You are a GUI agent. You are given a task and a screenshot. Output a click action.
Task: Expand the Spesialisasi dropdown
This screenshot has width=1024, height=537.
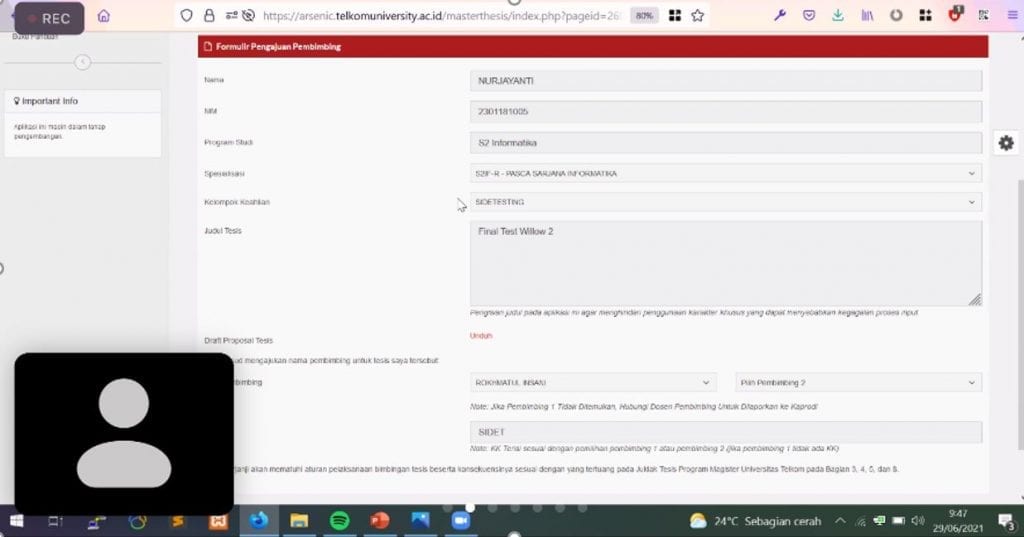(725, 173)
